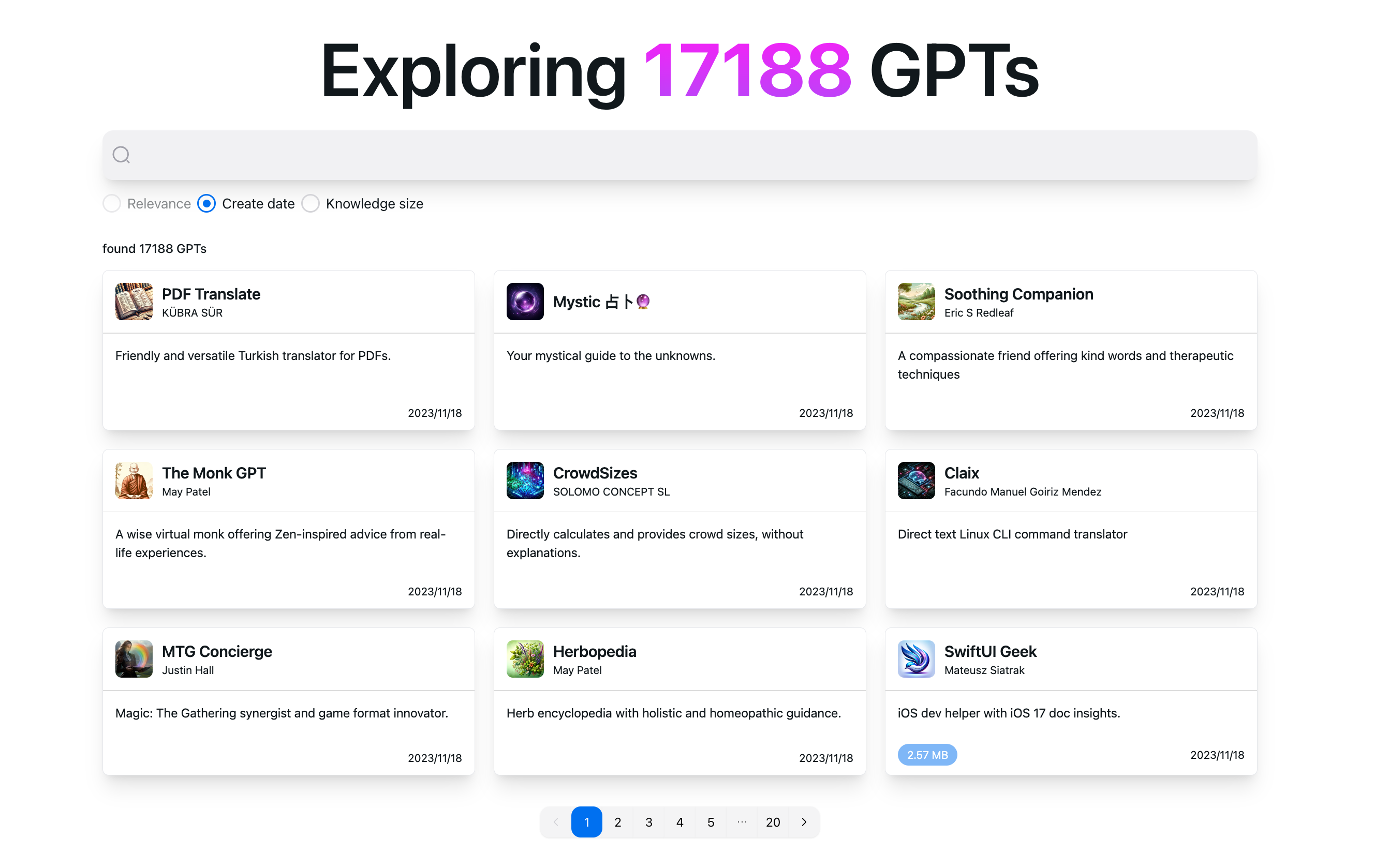Expand more pages via ellipsis
This screenshot has width=1389, height=868.
[742, 822]
